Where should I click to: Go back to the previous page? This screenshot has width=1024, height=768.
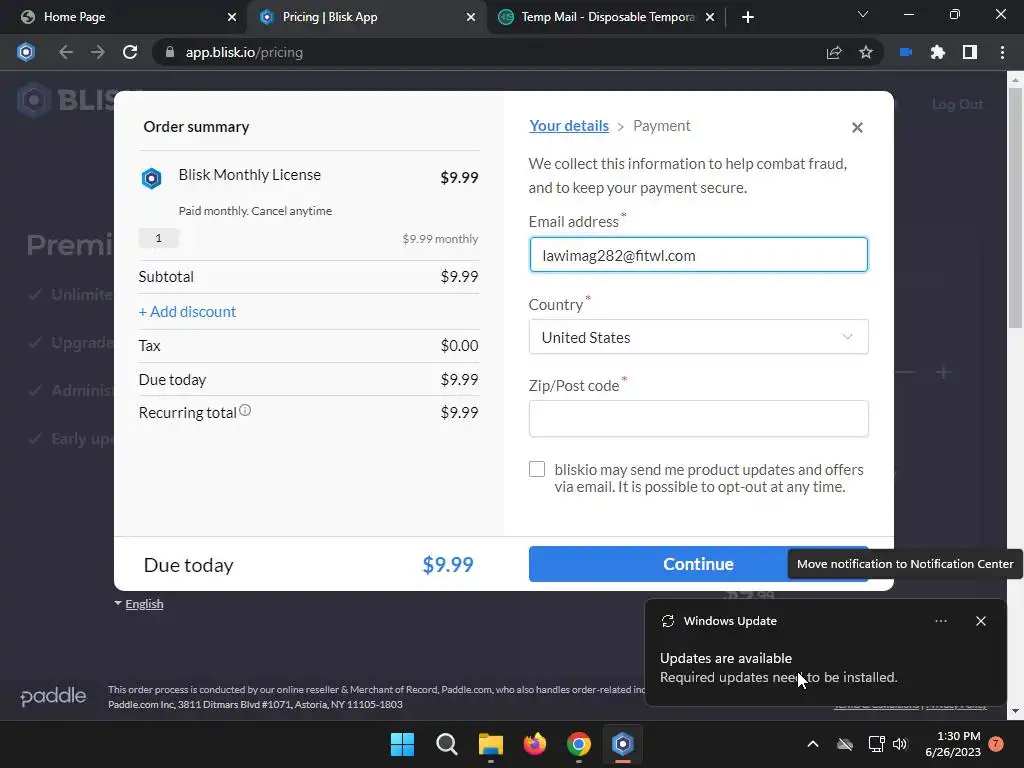click(65, 52)
